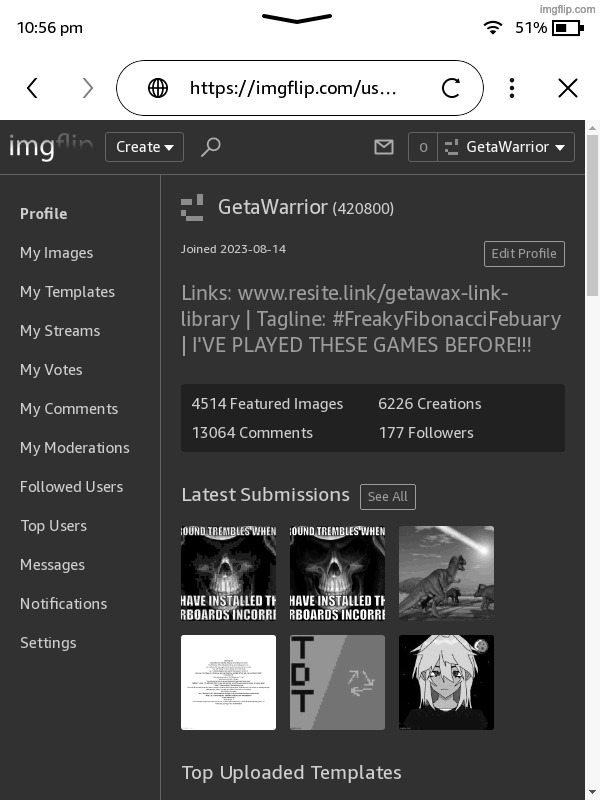This screenshot has width=600, height=800.
Task: Open the dinosaur meteor thumbnail
Action: (446, 573)
